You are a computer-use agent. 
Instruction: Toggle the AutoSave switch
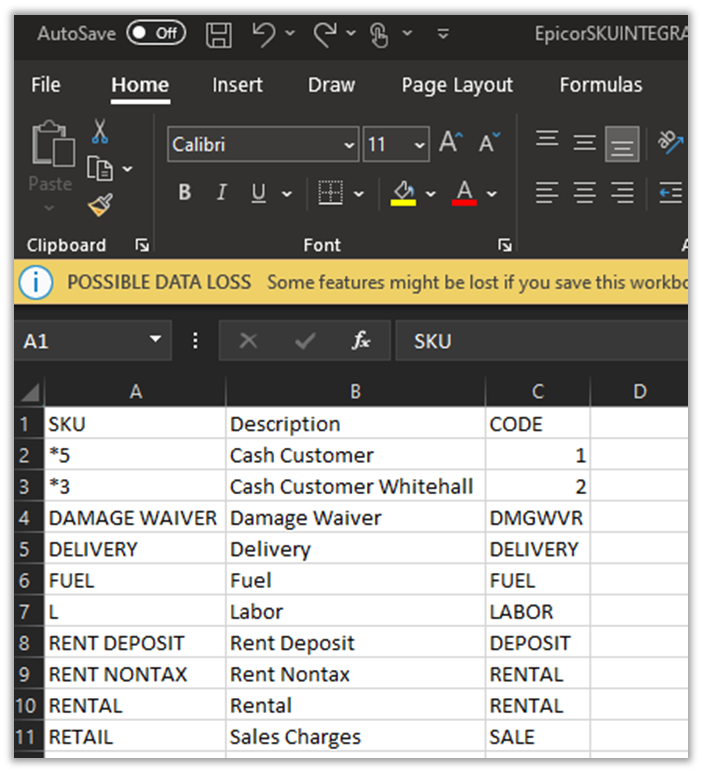coord(156,33)
